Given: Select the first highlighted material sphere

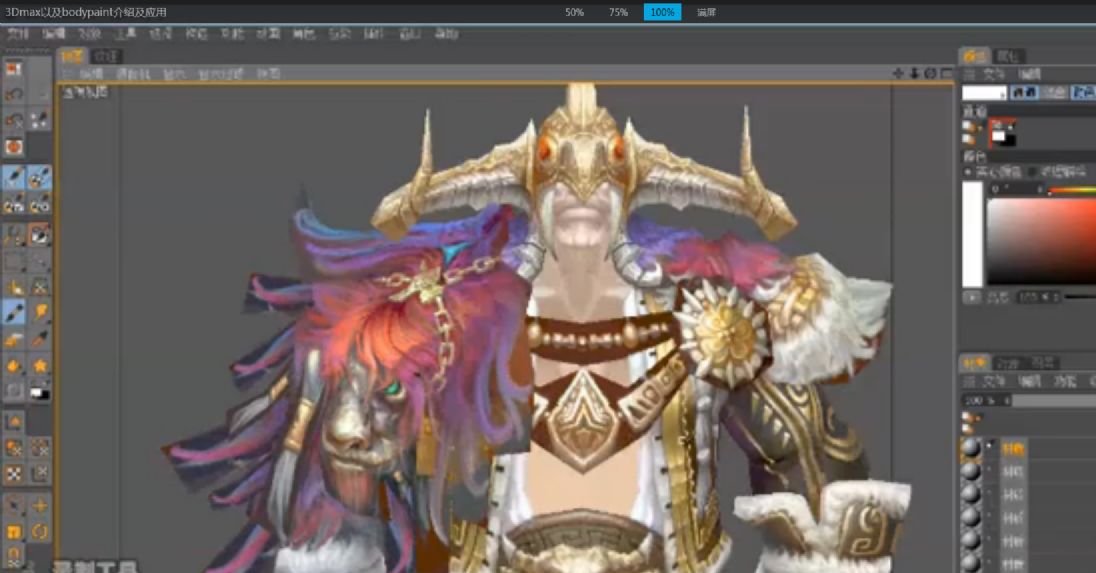Looking at the screenshot, I should point(971,449).
